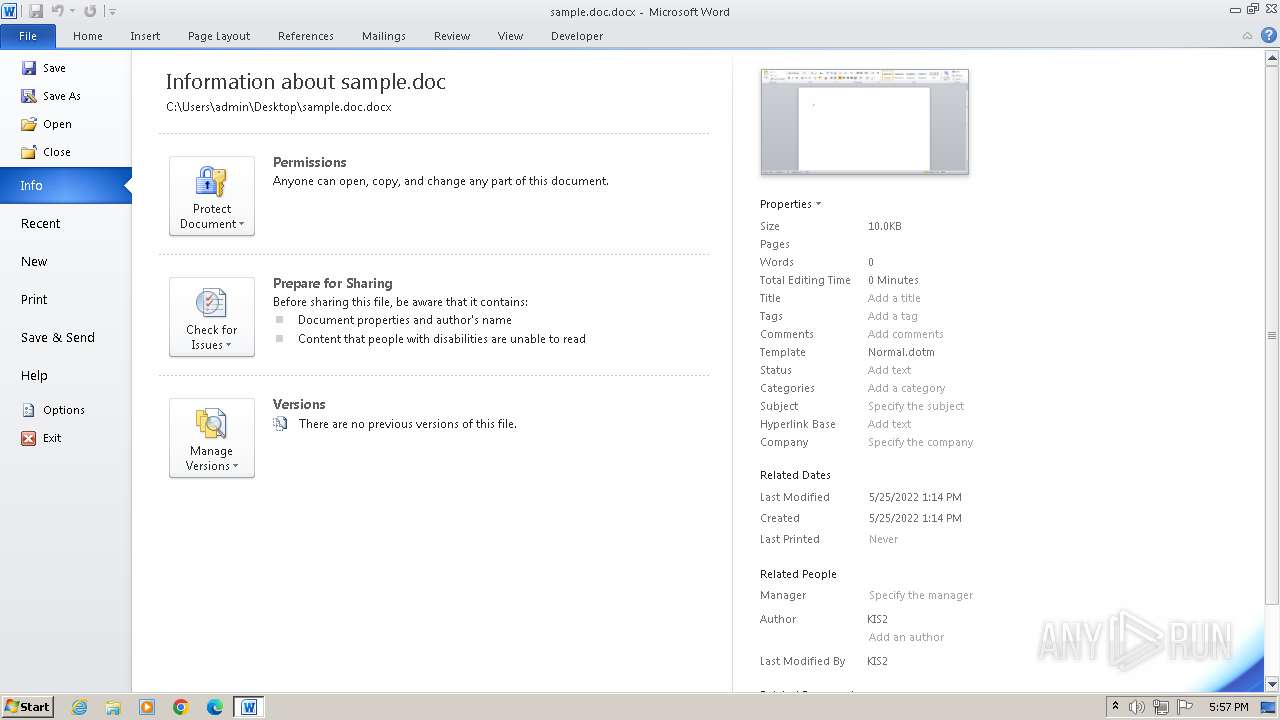1280x720 pixels.
Task: Launch Google Chrome from the taskbar
Action: point(181,707)
